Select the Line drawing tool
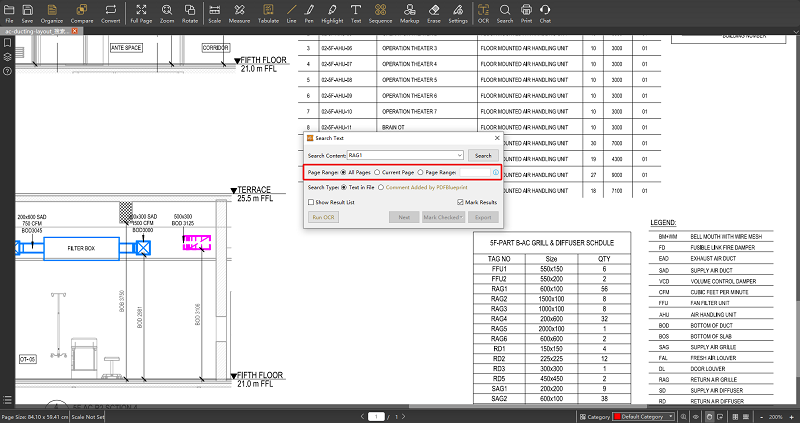The height and width of the screenshot is (423, 800). coord(291,13)
